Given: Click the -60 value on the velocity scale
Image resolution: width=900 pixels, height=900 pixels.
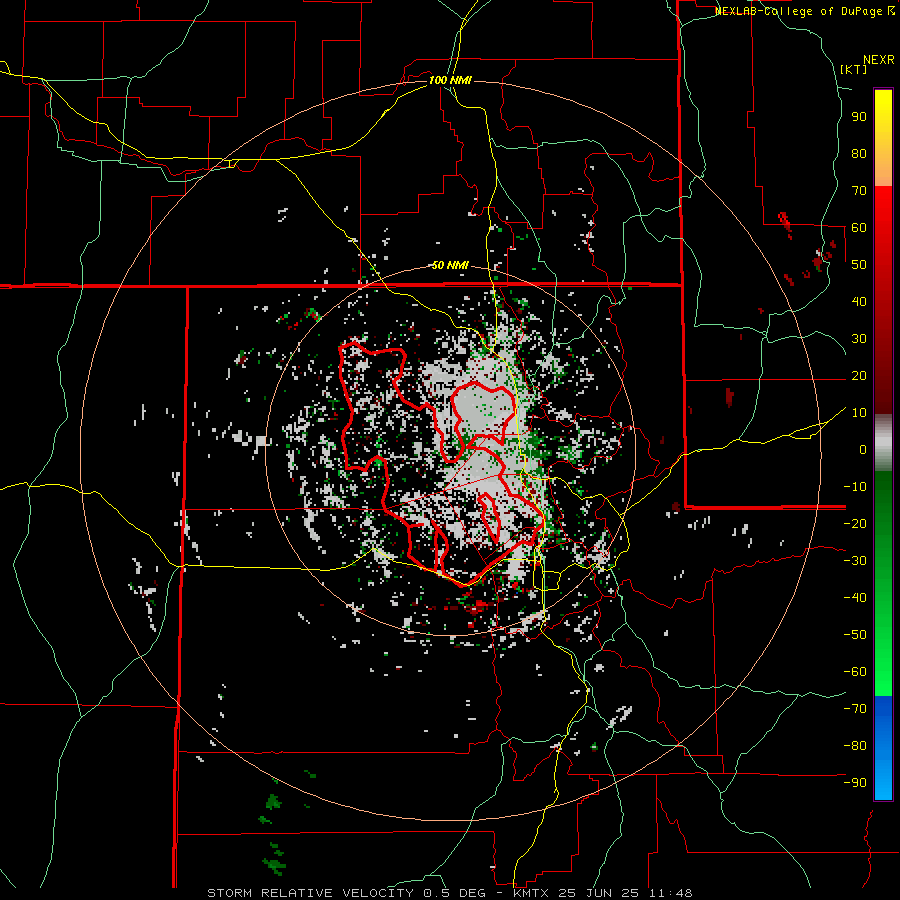Looking at the screenshot, I should click(855, 672).
